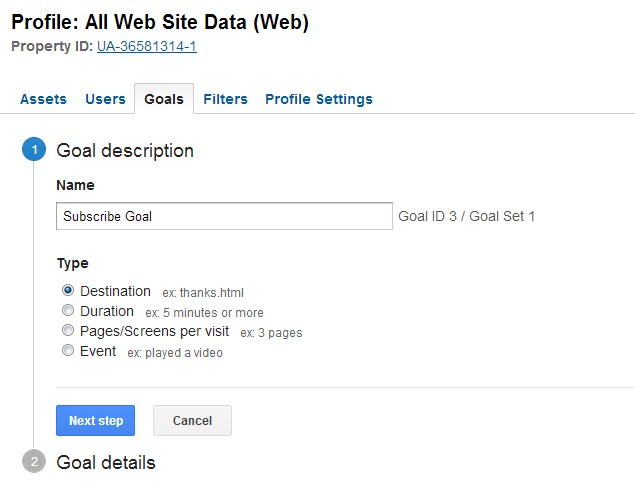Switch to the Users tab

click(105, 99)
